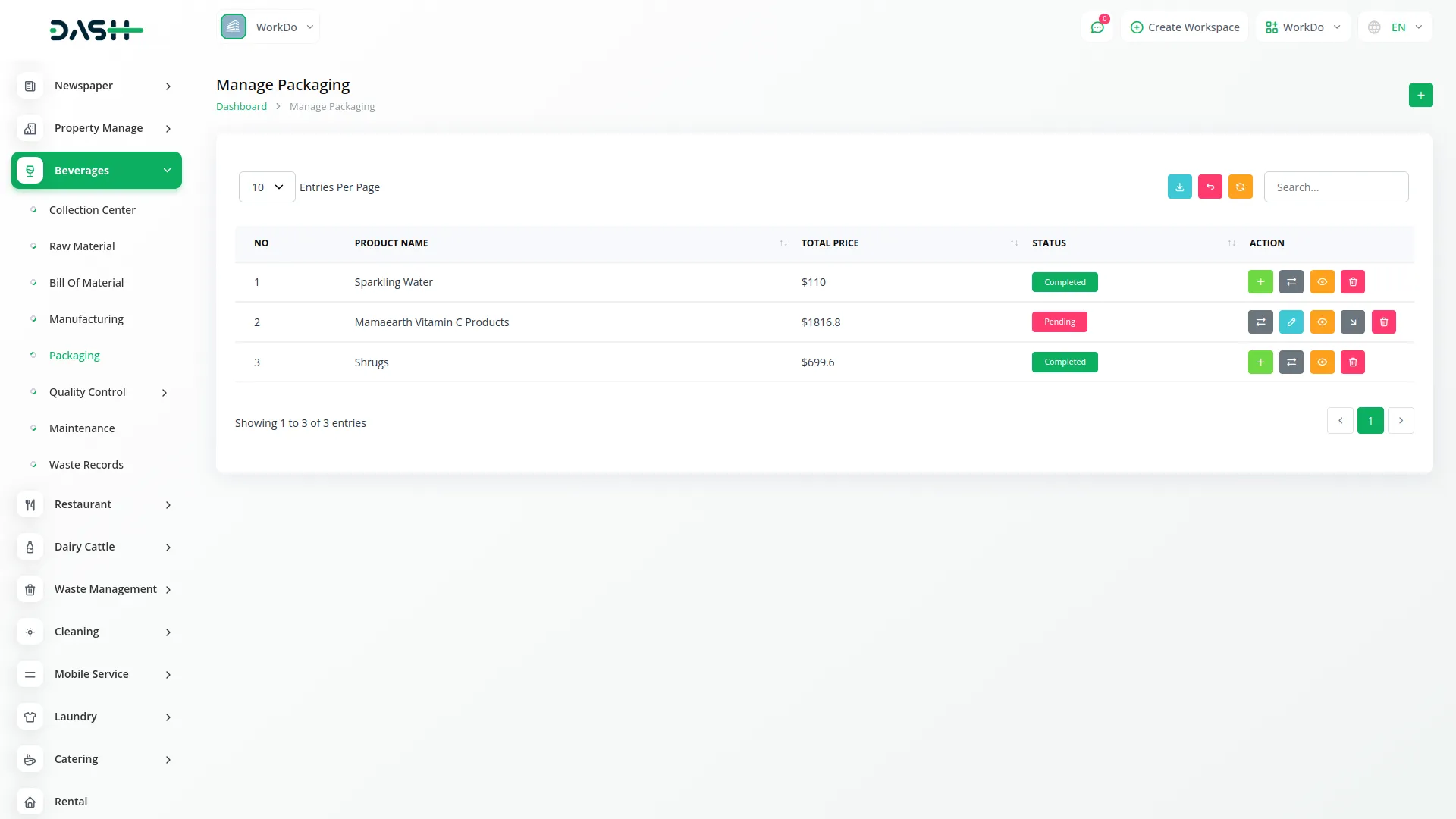Screen dimensions: 1456x819
Task: Focus the Search input field
Action: pyautogui.click(x=1335, y=187)
